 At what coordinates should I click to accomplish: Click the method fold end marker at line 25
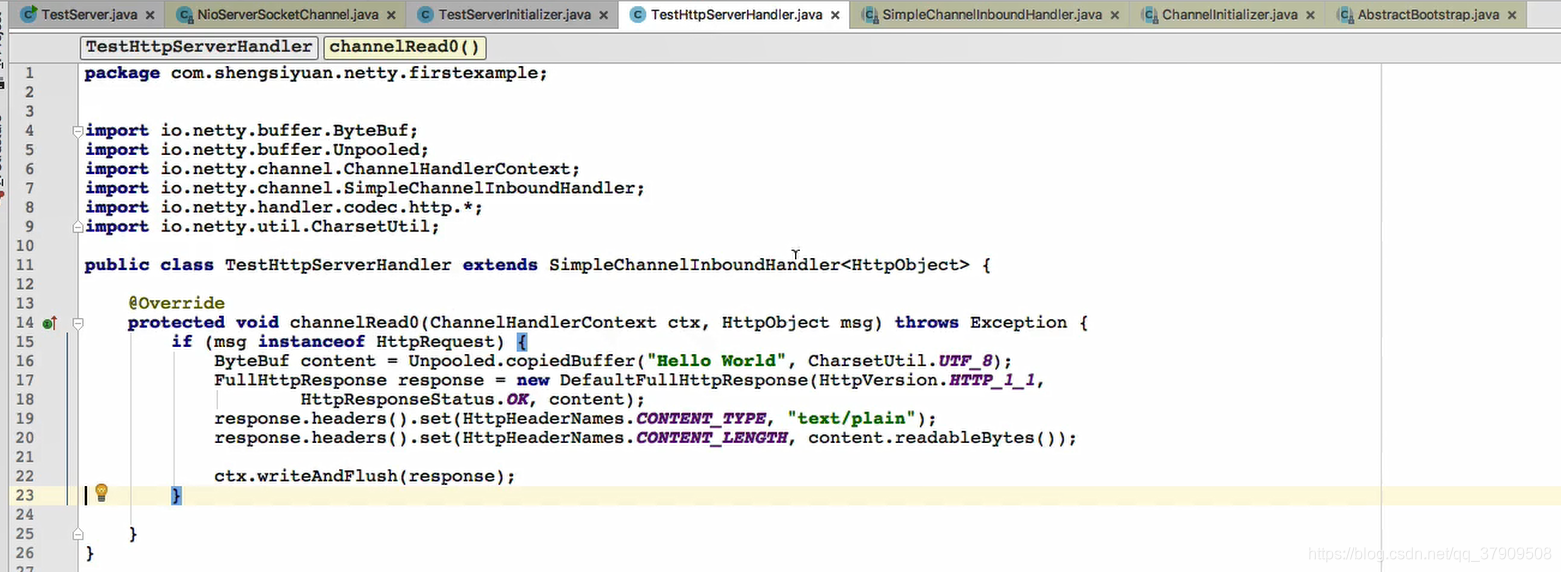coord(77,535)
